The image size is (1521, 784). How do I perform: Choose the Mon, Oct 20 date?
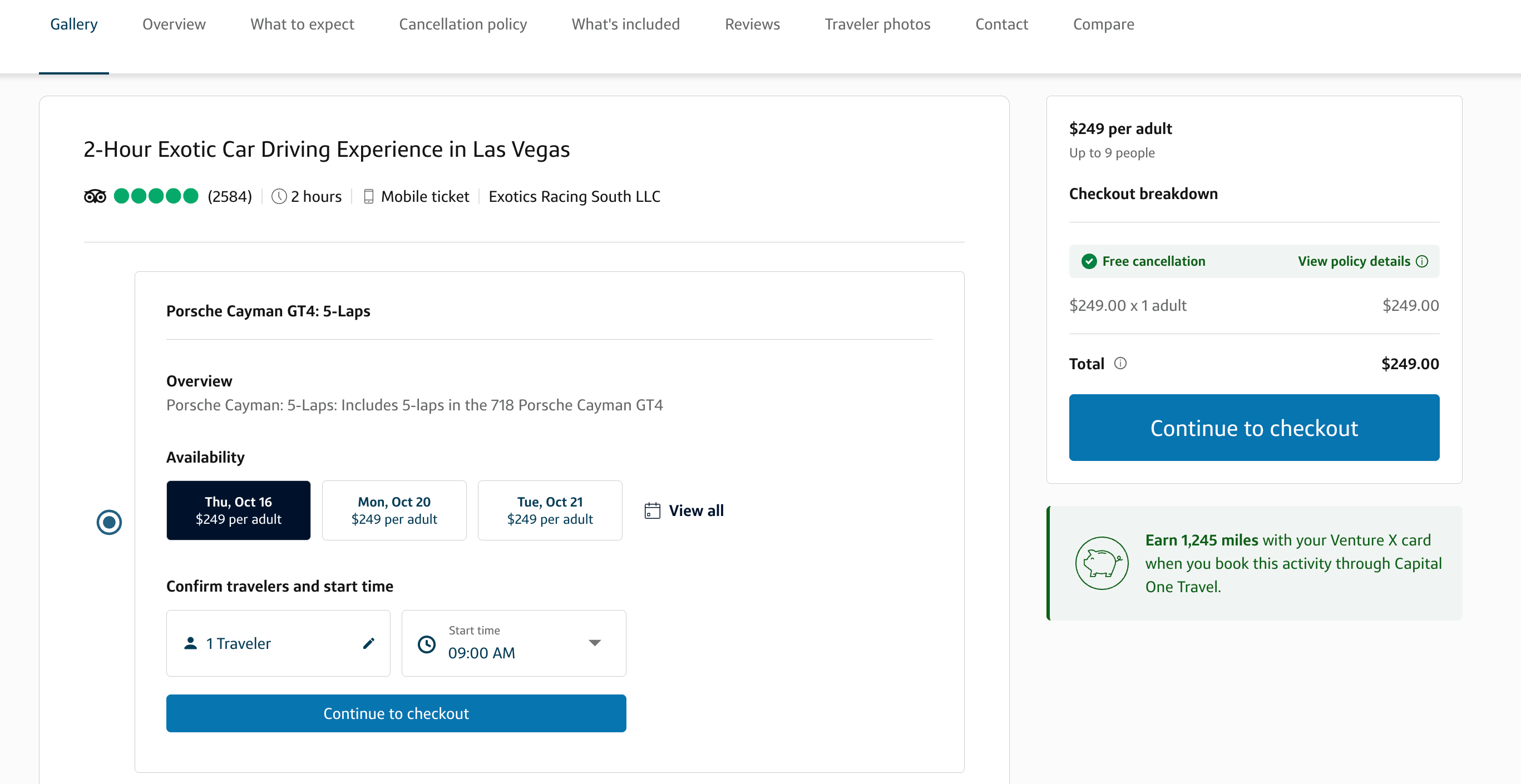tap(394, 510)
